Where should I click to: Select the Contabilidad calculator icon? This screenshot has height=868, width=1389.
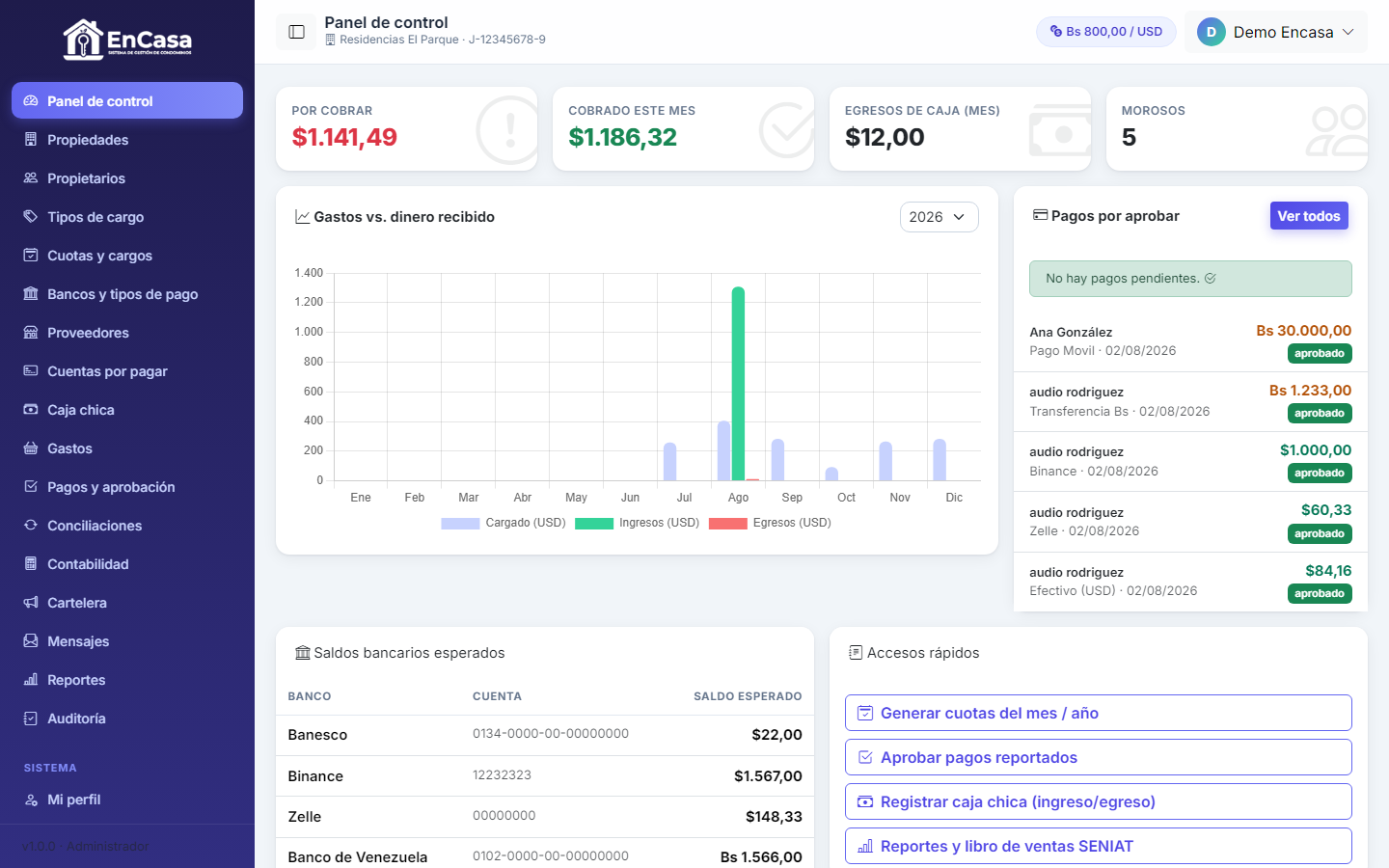(x=31, y=564)
